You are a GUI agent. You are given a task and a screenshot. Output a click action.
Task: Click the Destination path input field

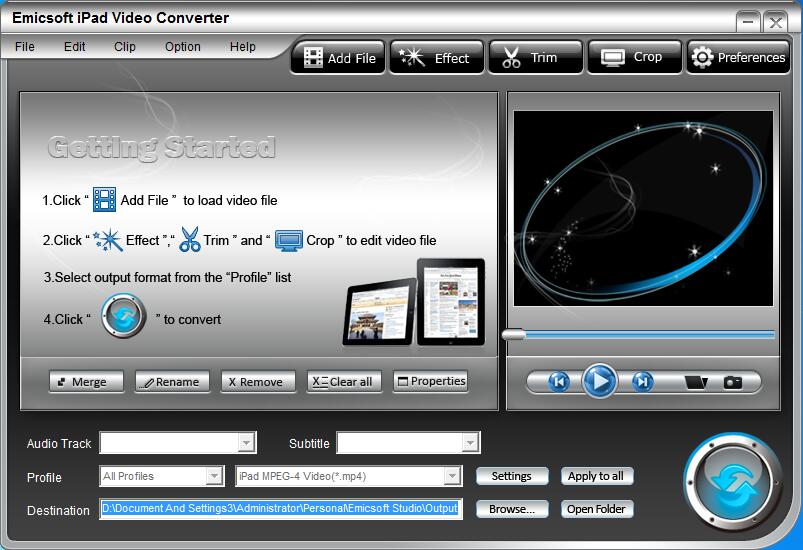tap(281, 509)
